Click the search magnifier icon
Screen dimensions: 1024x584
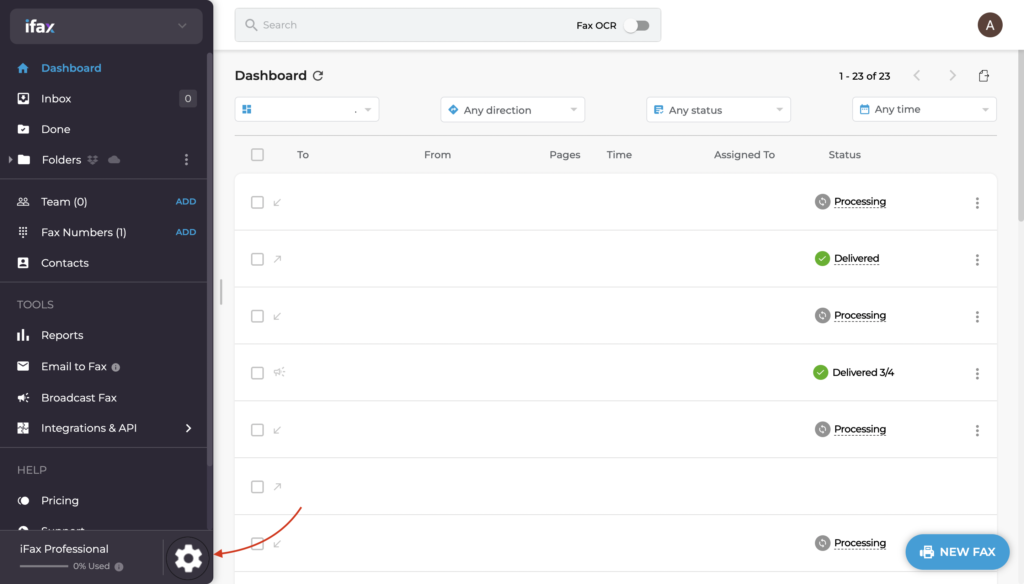(x=251, y=25)
